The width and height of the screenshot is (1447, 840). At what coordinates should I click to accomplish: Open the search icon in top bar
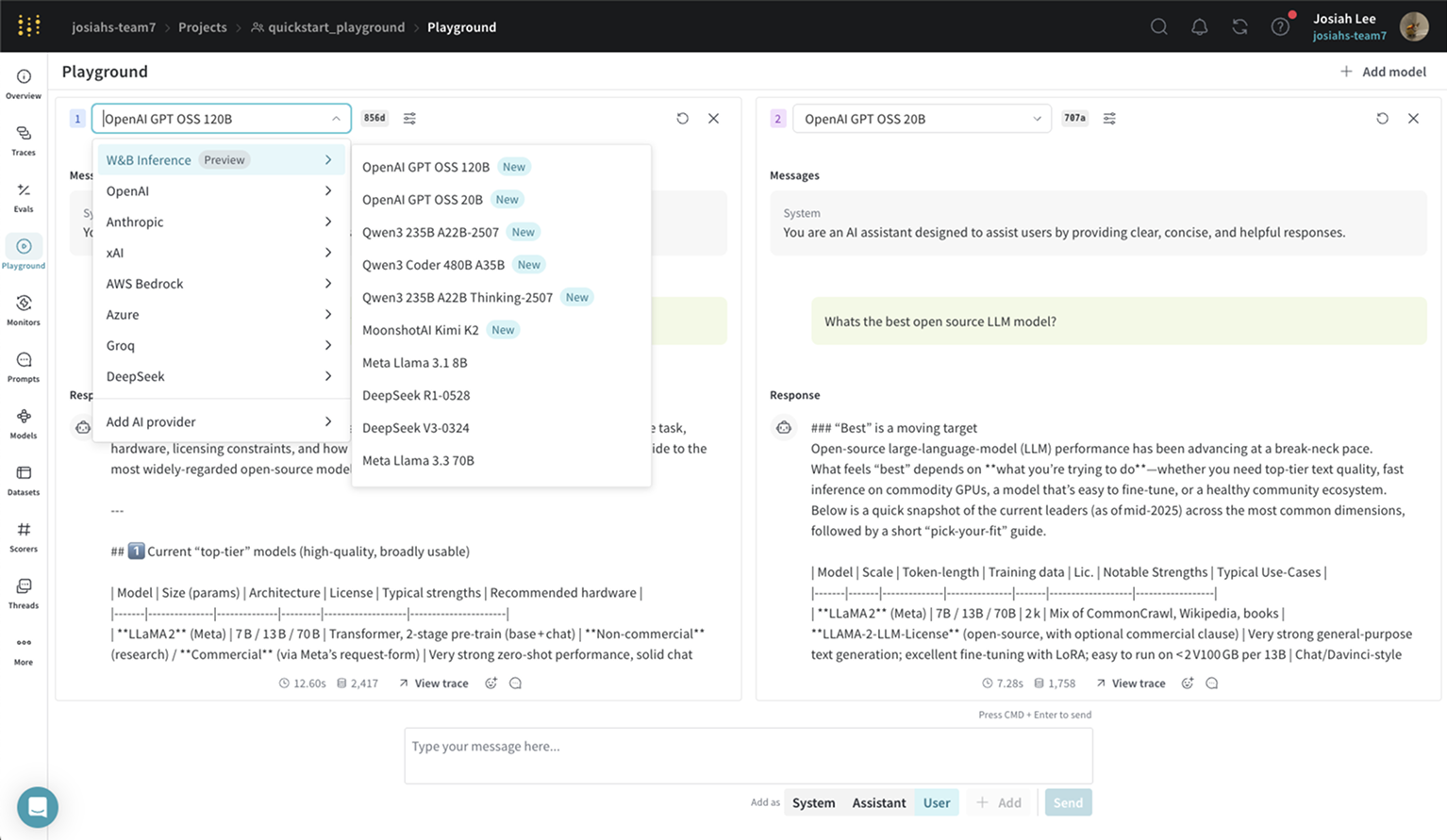click(x=1159, y=26)
